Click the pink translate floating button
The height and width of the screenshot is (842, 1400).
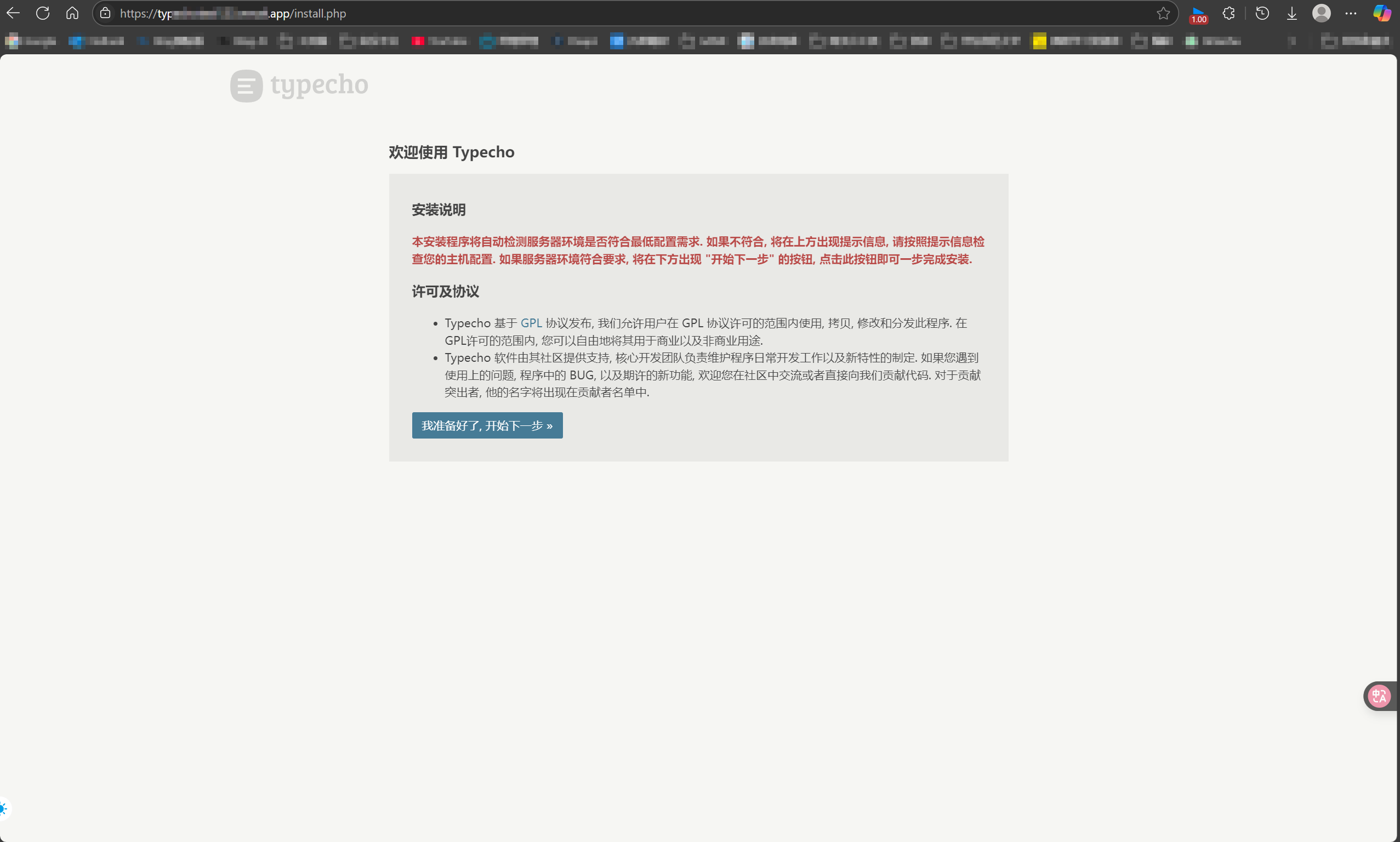coord(1379,696)
